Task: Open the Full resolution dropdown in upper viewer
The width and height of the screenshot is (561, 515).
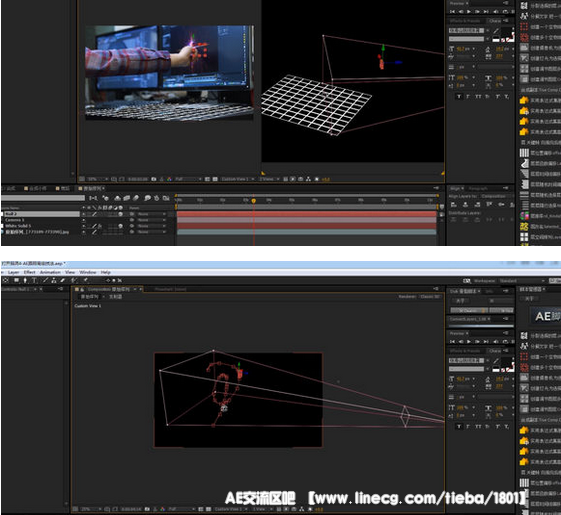Action: [x=188, y=179]
